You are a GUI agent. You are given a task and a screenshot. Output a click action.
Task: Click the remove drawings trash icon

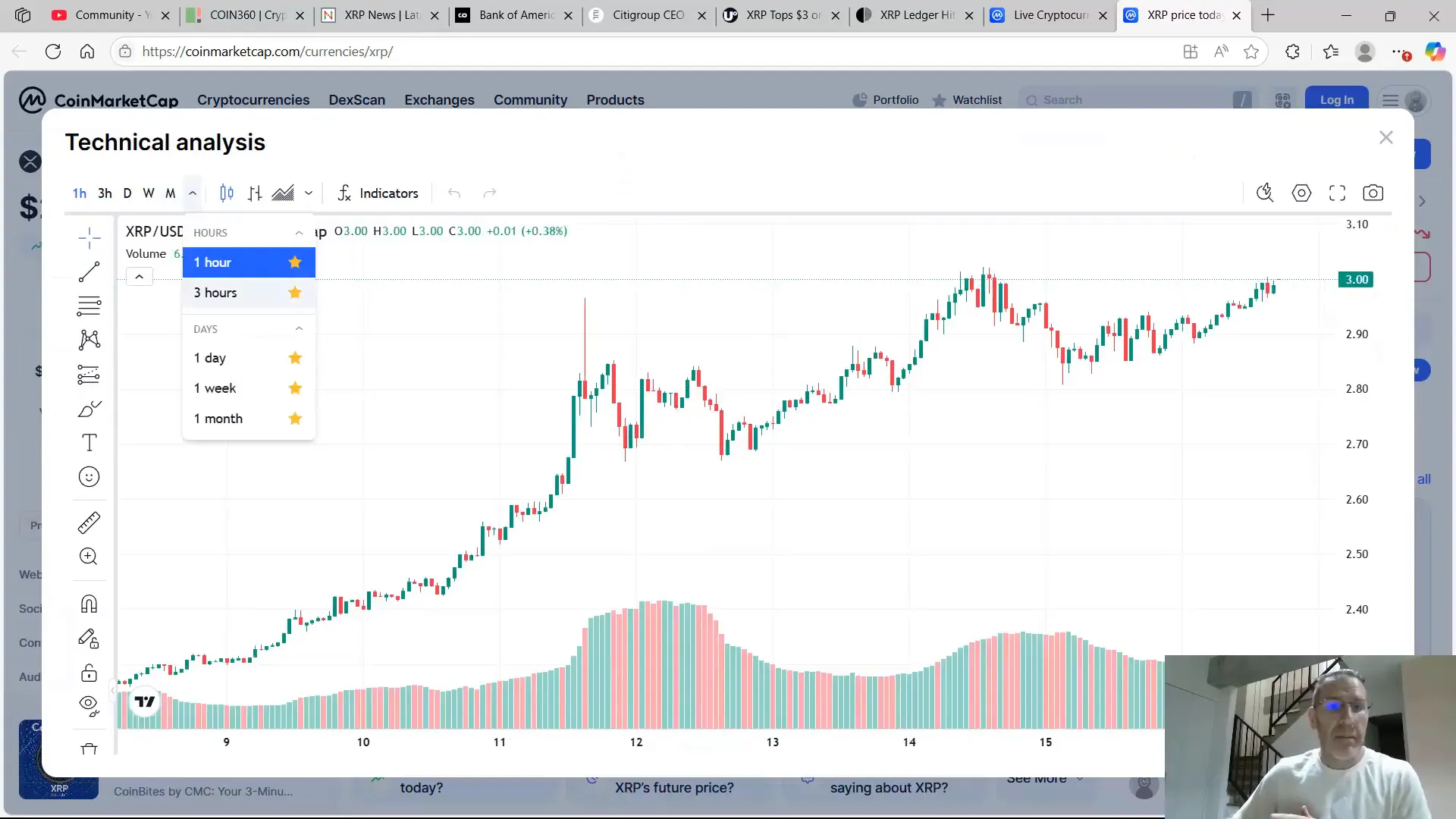[89, 748]
